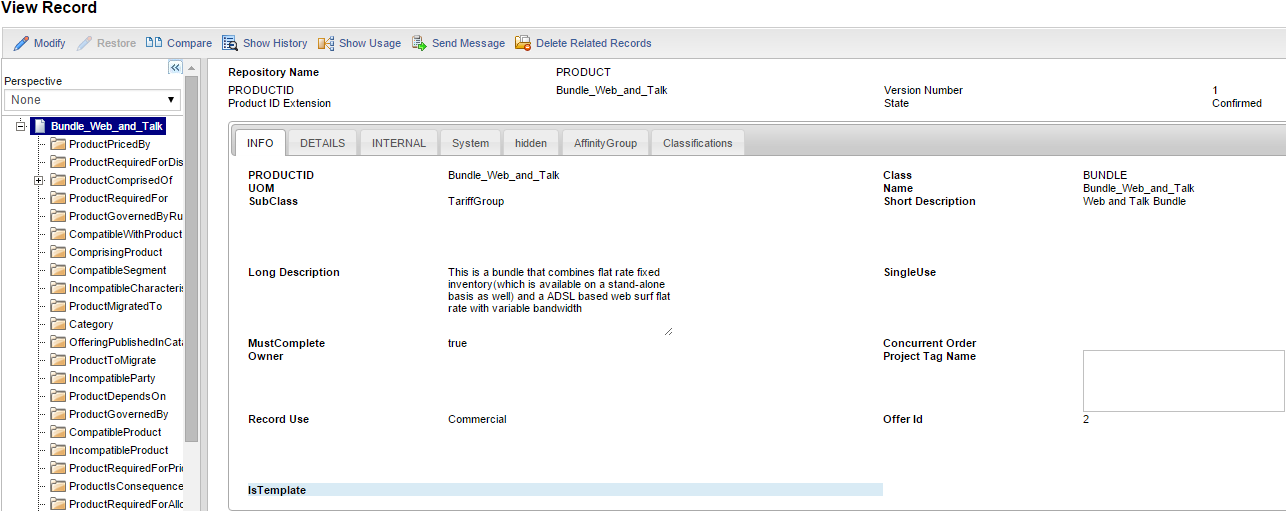Click the ProductRequiredForDis folder icon
Image resolution: width=1286 pixels, height=511 pixels.
click(58, 162)
